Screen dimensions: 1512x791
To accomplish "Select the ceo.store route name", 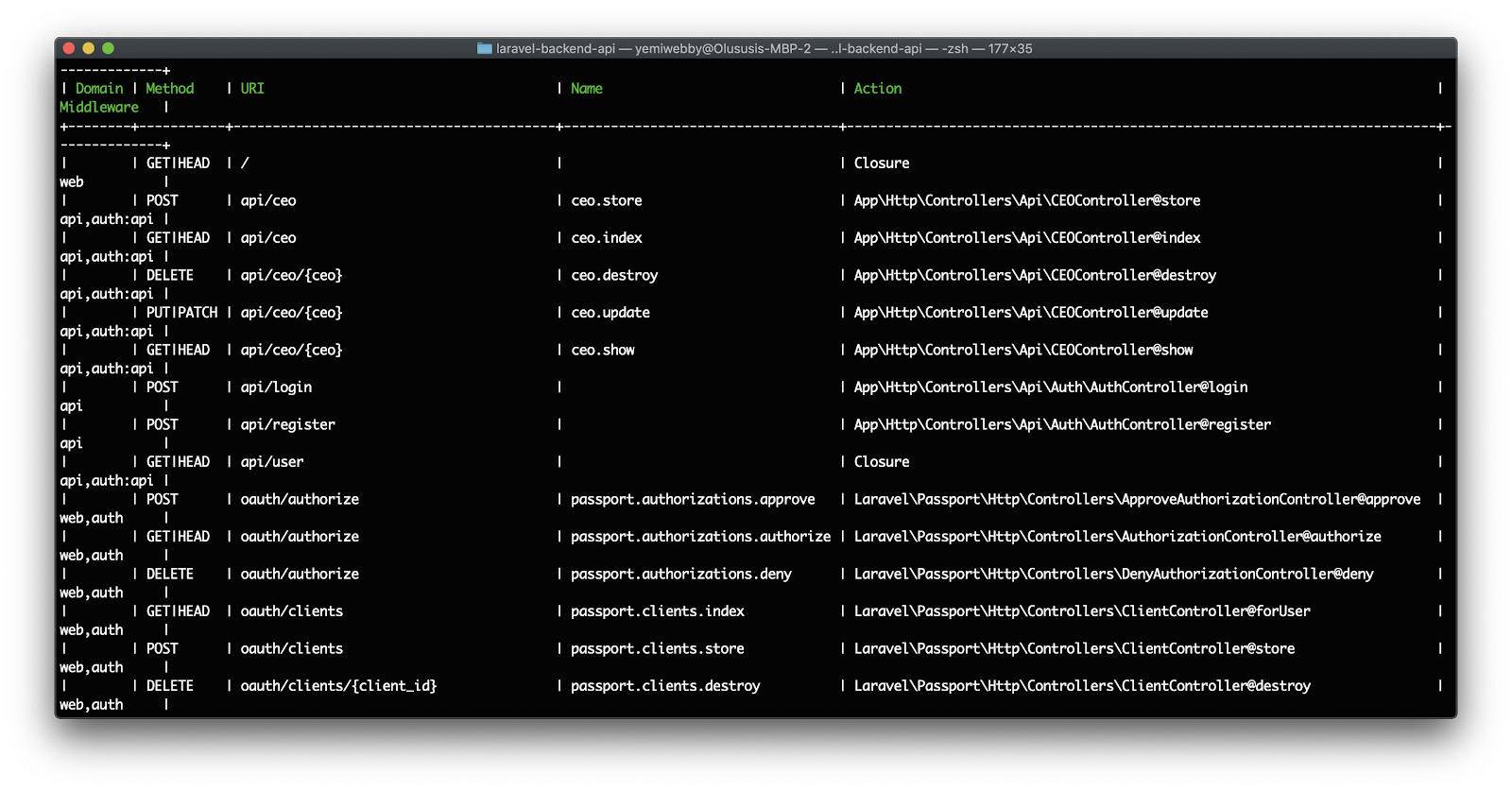I will 607,200.
